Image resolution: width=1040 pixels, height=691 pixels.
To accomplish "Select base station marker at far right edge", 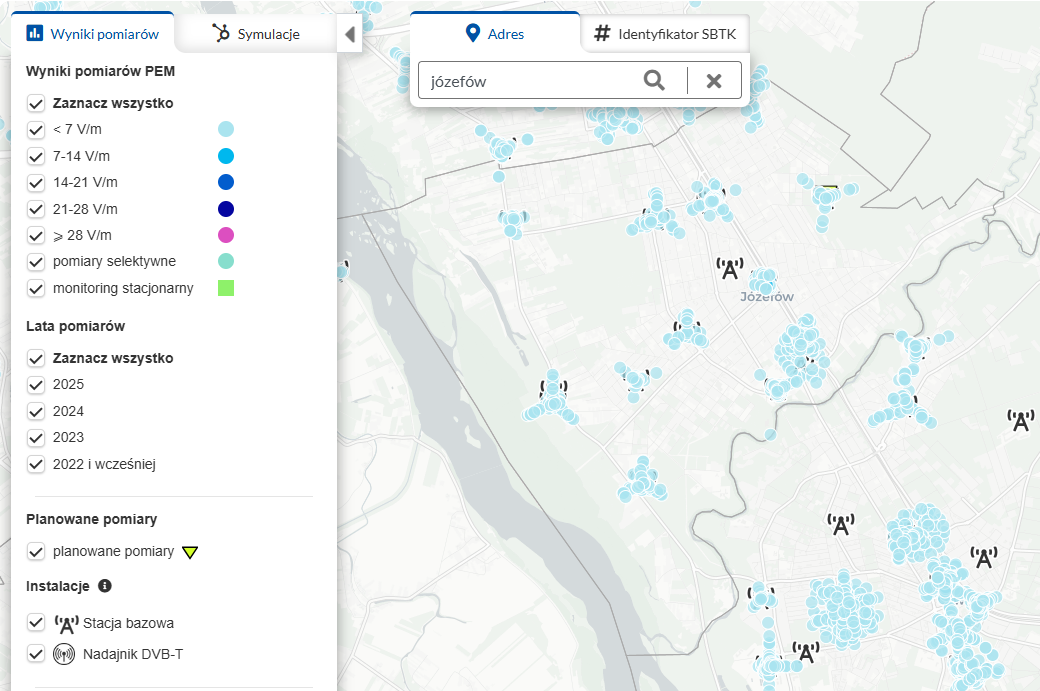I will 1021,420.
